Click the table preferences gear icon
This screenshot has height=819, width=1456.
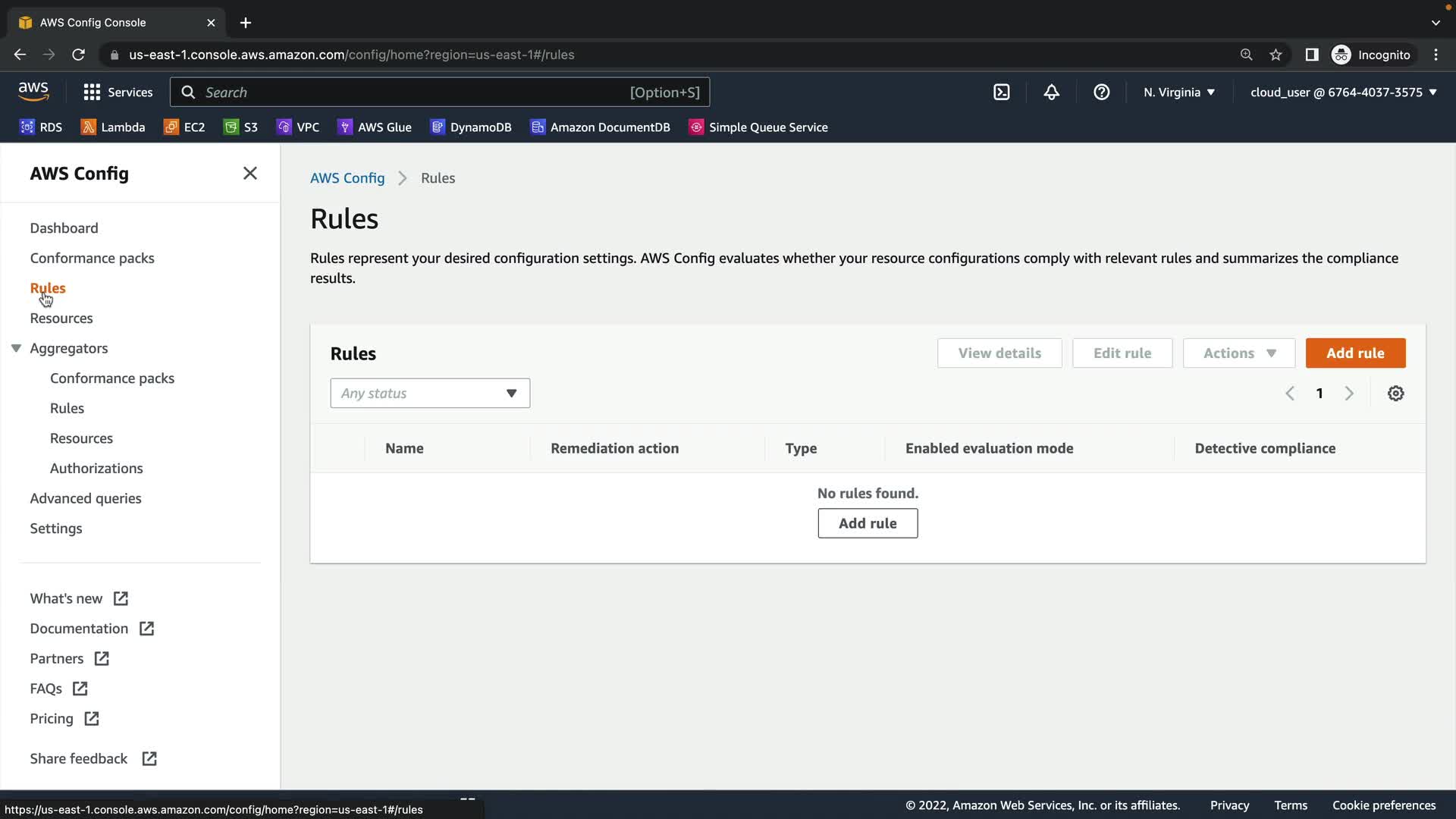pyautogui.click(x=1395, y=394)
